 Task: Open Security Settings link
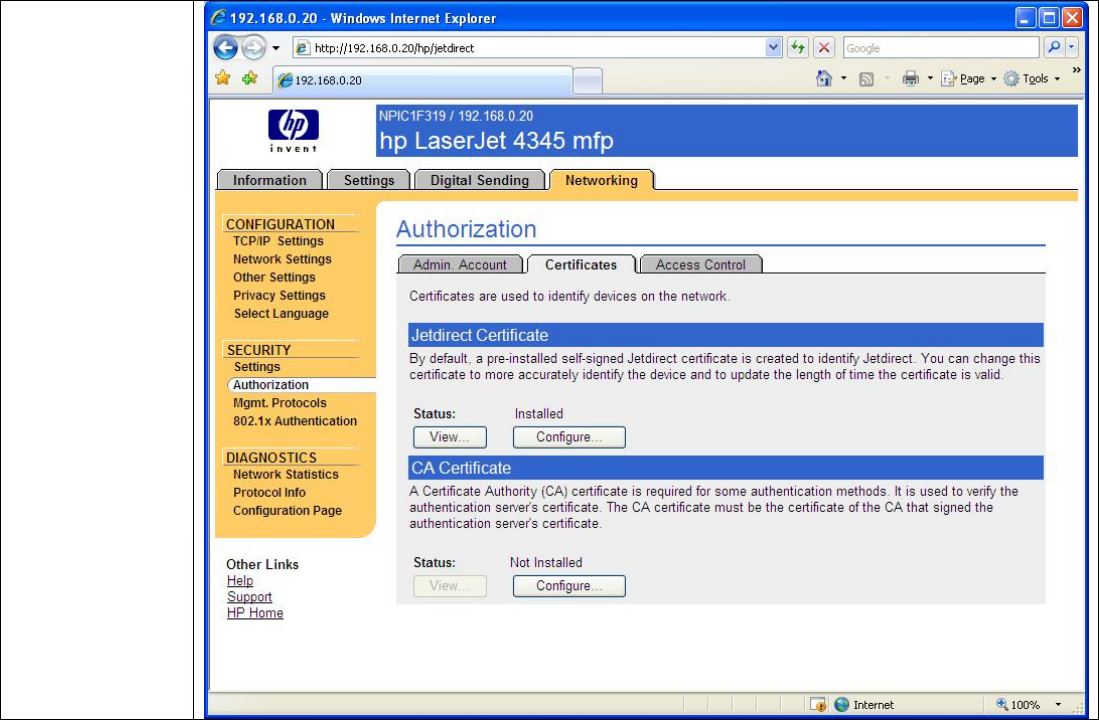tap(257, 367)
